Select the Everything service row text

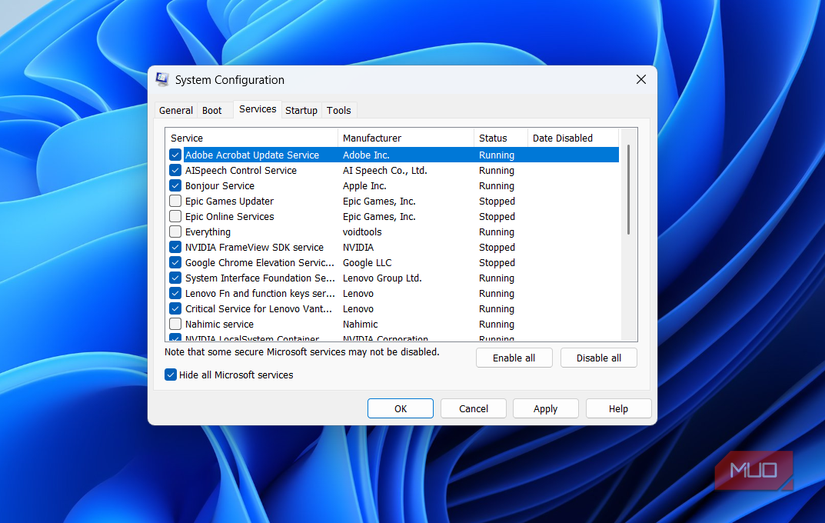(x=208, y=232)
